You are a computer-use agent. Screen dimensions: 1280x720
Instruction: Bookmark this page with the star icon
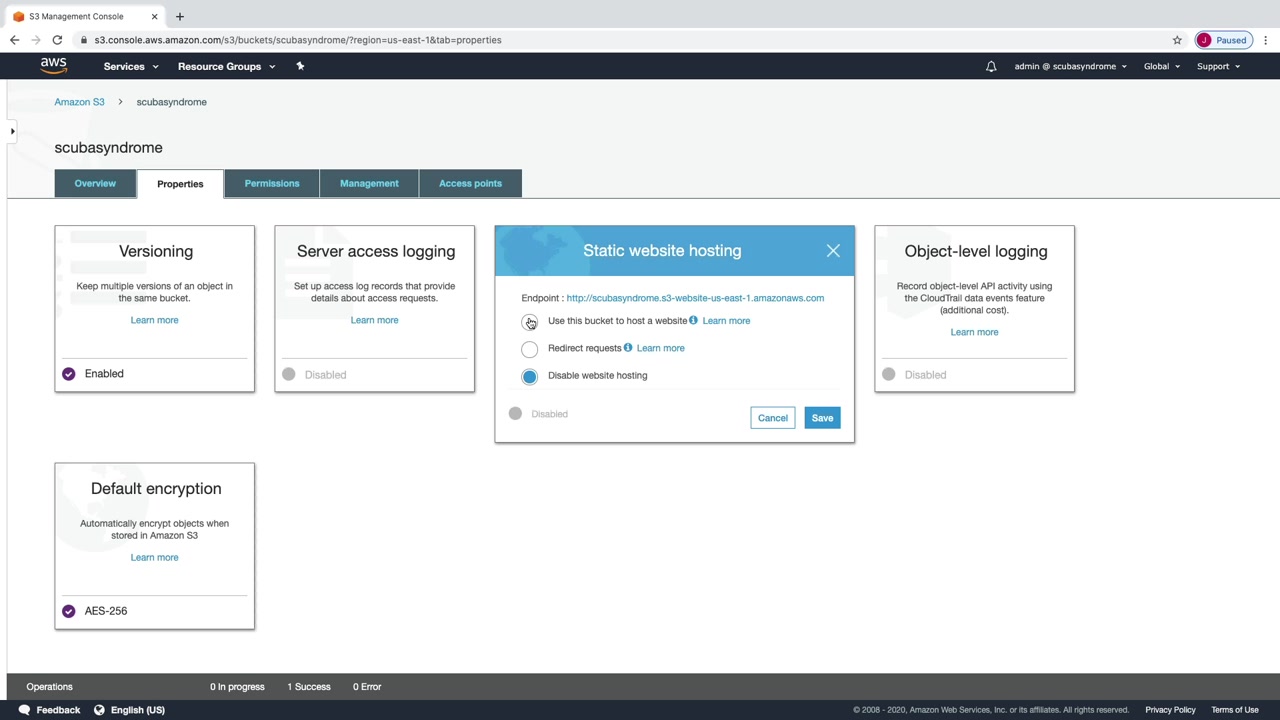coord(1177,40)
